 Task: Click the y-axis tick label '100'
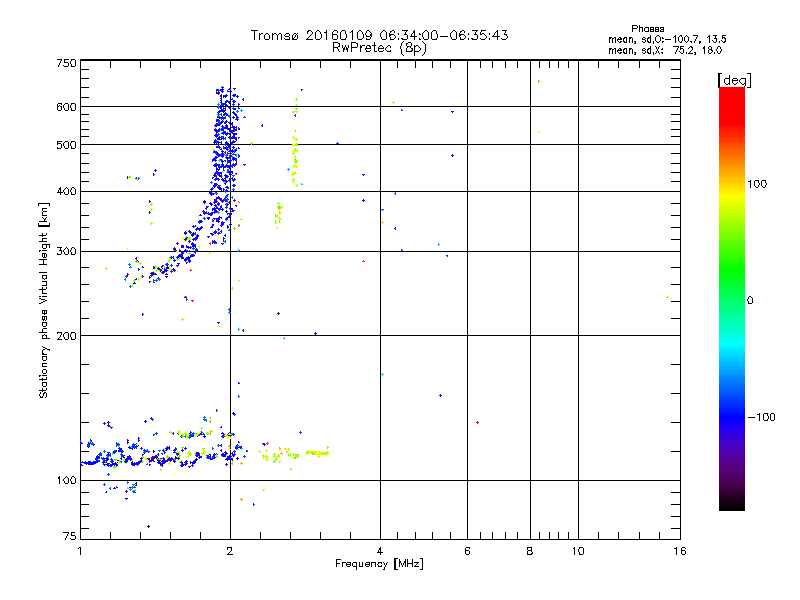[66, 480]
